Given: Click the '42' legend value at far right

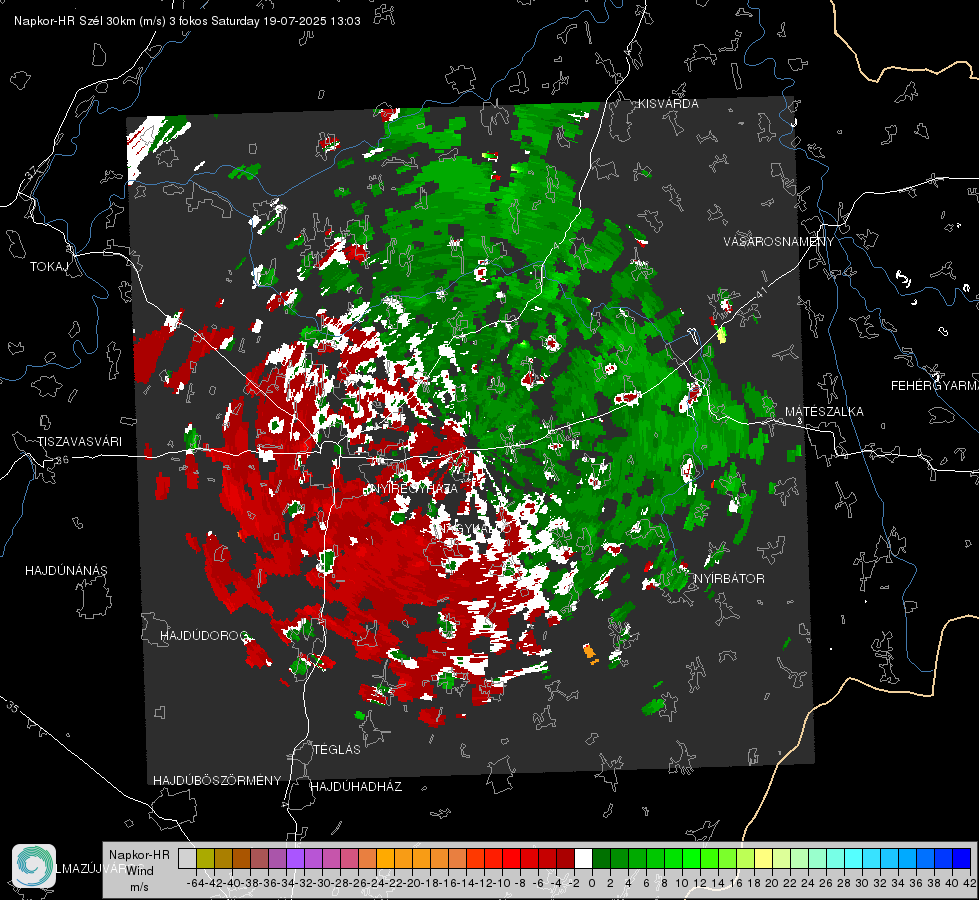Looking at the screenshot, I should (x=970, y=884).
